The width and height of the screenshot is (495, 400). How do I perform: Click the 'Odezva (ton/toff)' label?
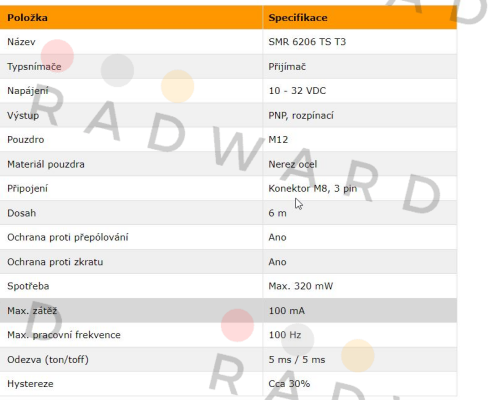[x=48, y=360]
